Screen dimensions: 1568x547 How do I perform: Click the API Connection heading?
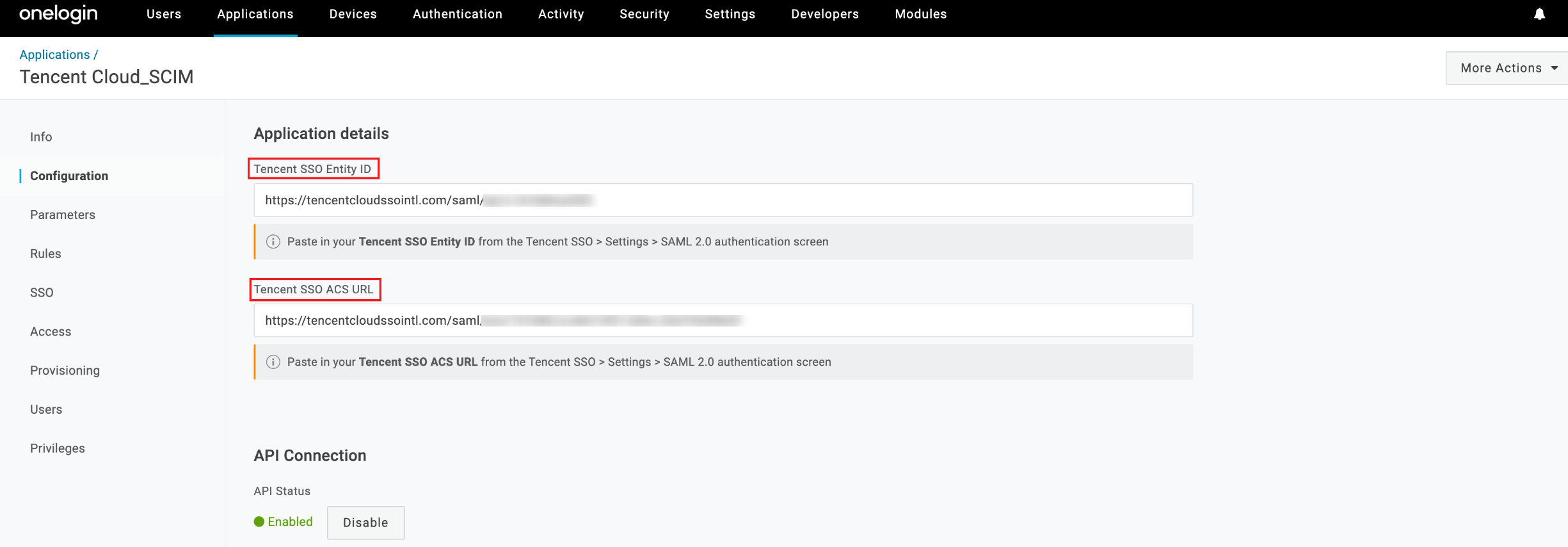pos(310,455)
